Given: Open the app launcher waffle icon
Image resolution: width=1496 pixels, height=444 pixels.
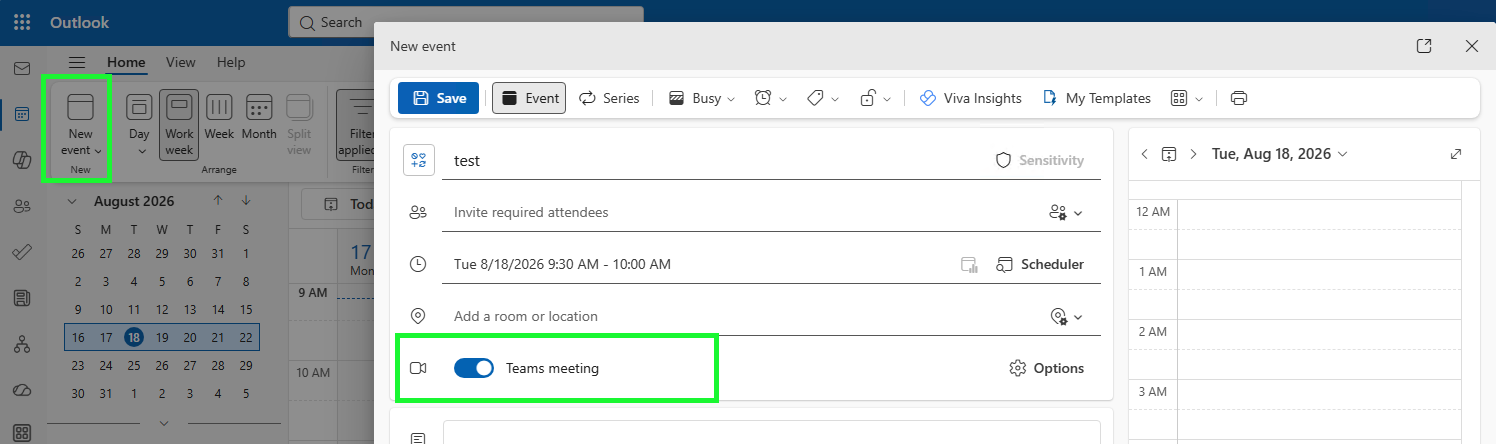Looking at the screenshot, I should tap(22, 22).
